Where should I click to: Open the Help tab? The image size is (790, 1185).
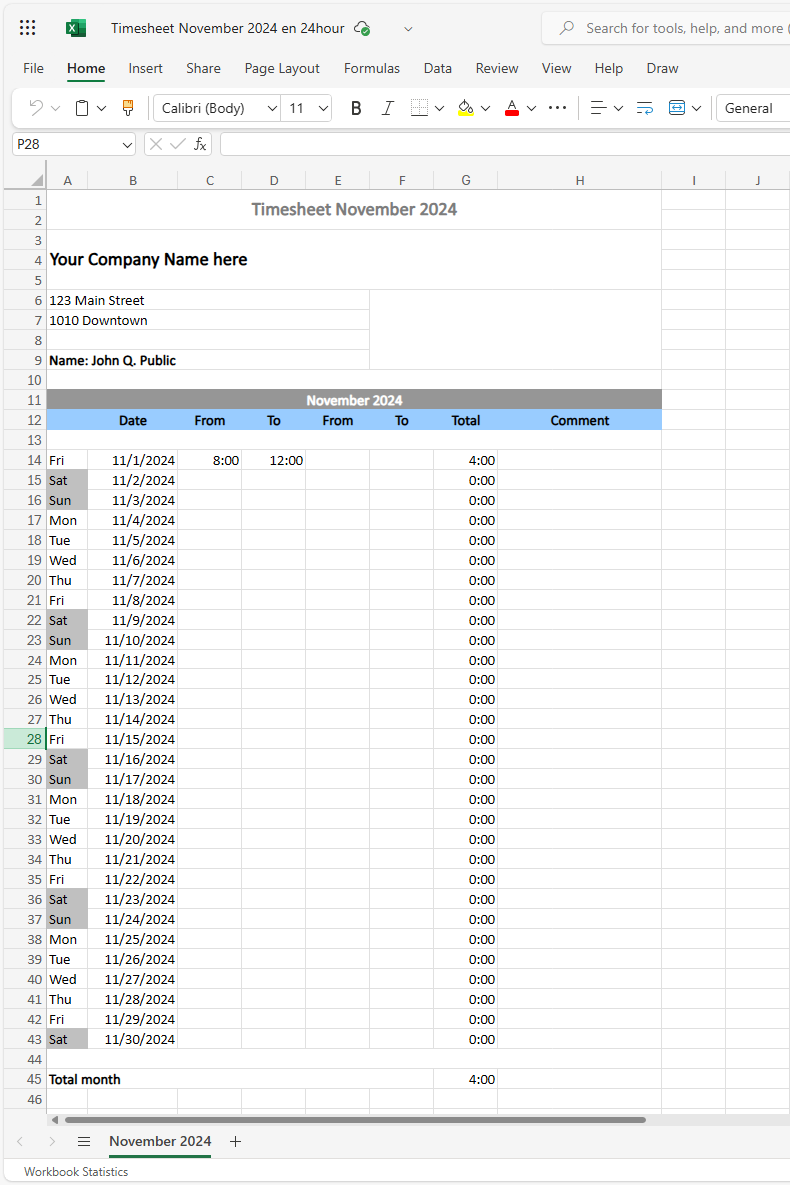pos(609,68)
